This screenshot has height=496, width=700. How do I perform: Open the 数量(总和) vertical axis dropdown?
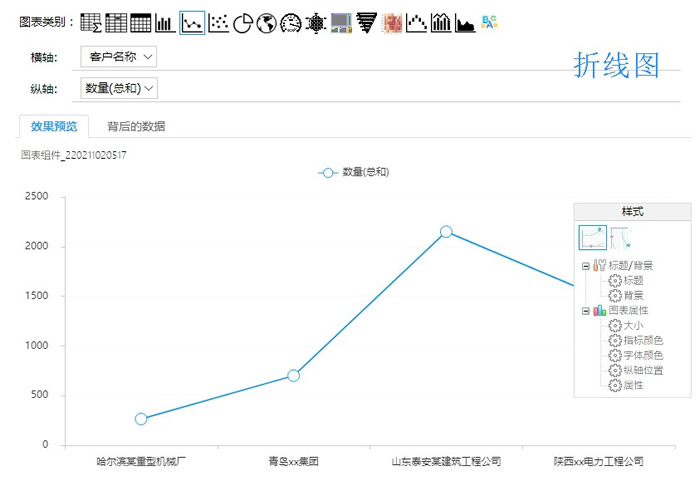pyautogui.click(x=119, y=88)
